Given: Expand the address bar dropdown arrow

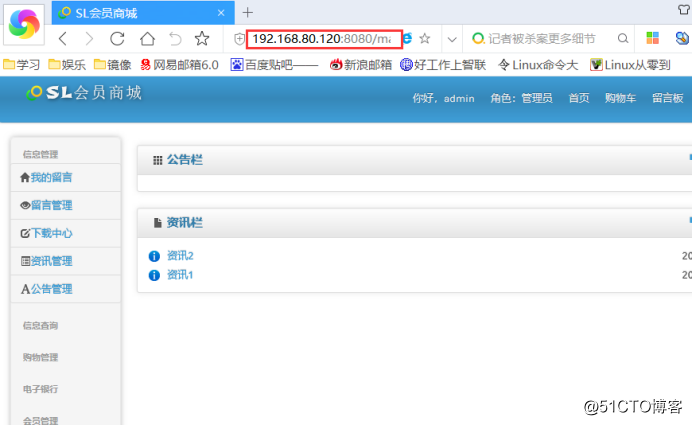Looking at the screenshot, I should [x=452, y=39].
